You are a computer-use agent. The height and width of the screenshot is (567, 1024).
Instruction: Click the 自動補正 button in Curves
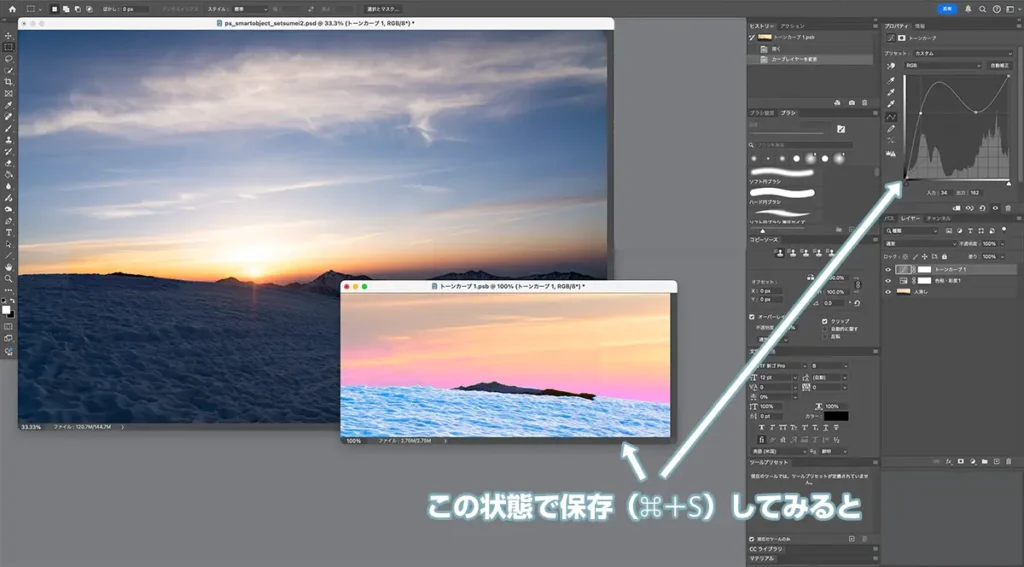999,65
